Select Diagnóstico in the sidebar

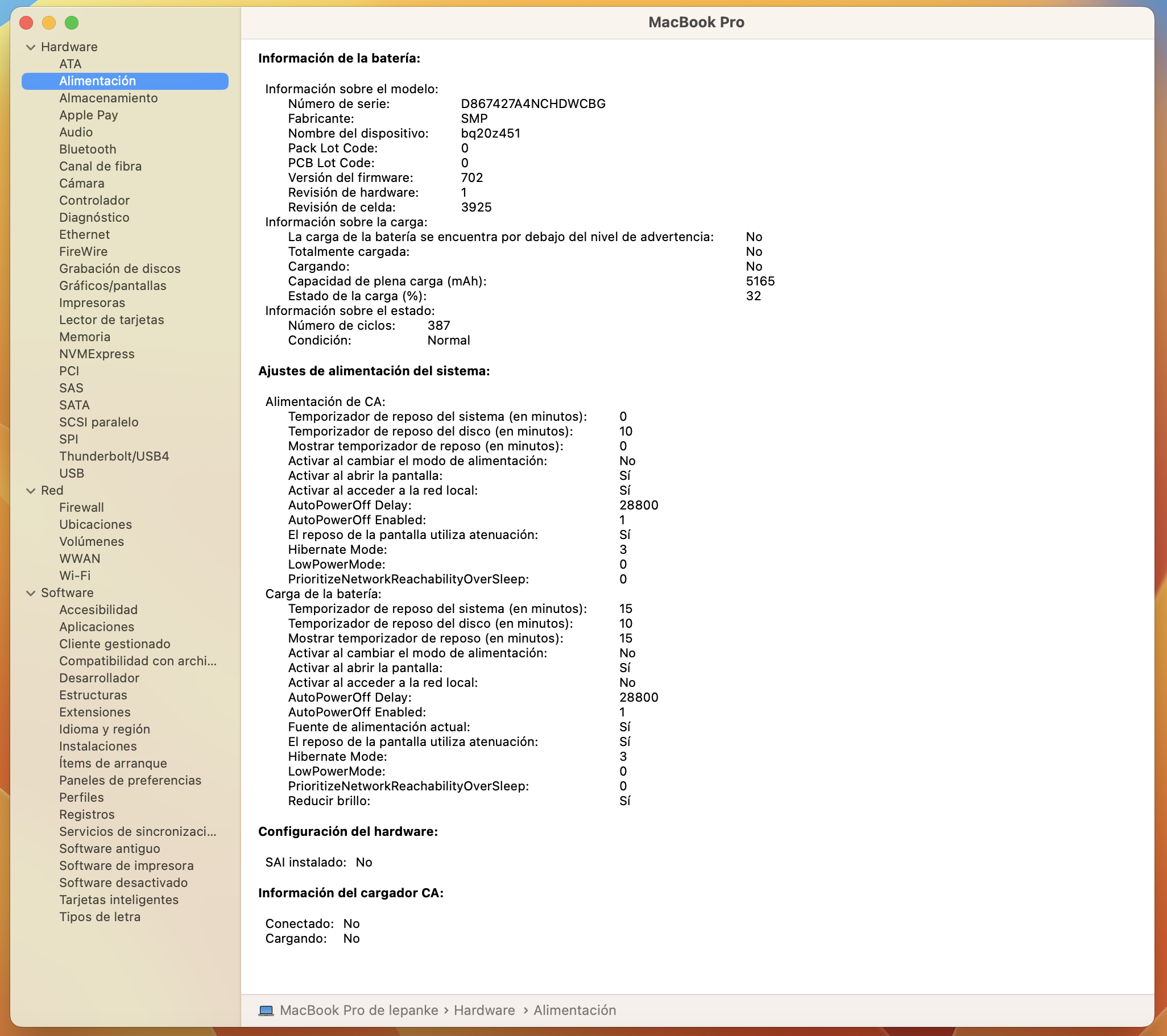point(94,217)
